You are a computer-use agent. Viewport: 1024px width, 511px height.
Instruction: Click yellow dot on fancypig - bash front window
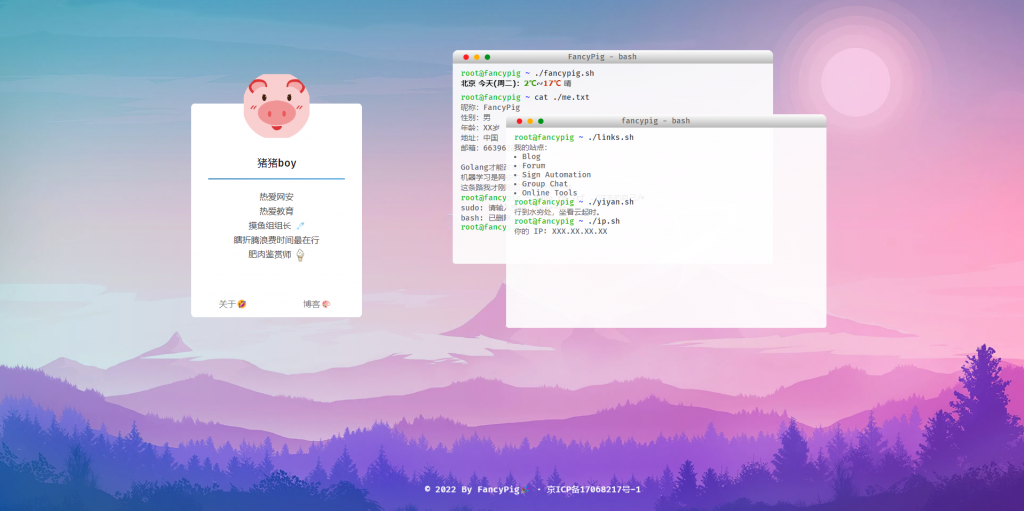click(x=530, y=122)
